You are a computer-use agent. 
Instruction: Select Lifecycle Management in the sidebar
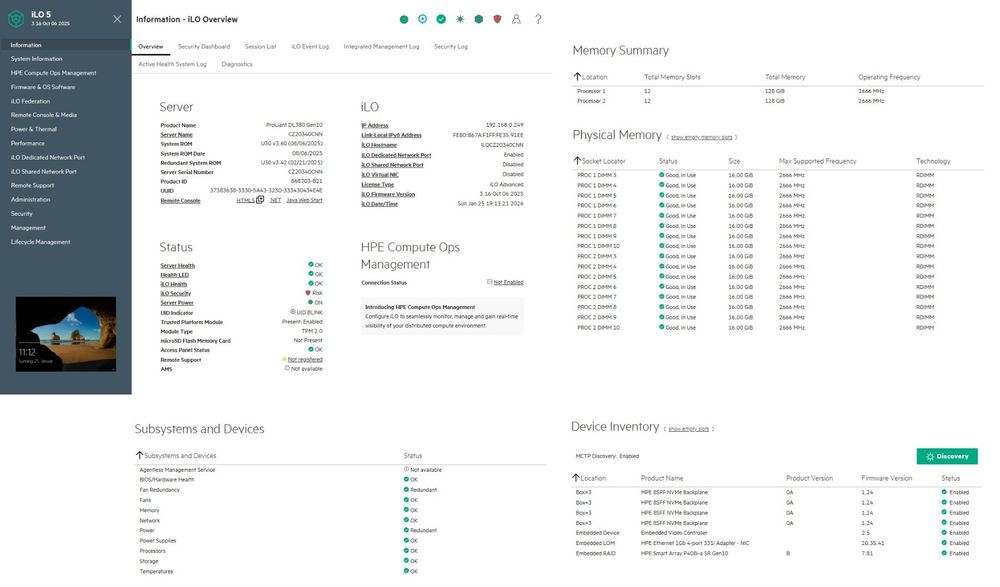tap(41, 242)
